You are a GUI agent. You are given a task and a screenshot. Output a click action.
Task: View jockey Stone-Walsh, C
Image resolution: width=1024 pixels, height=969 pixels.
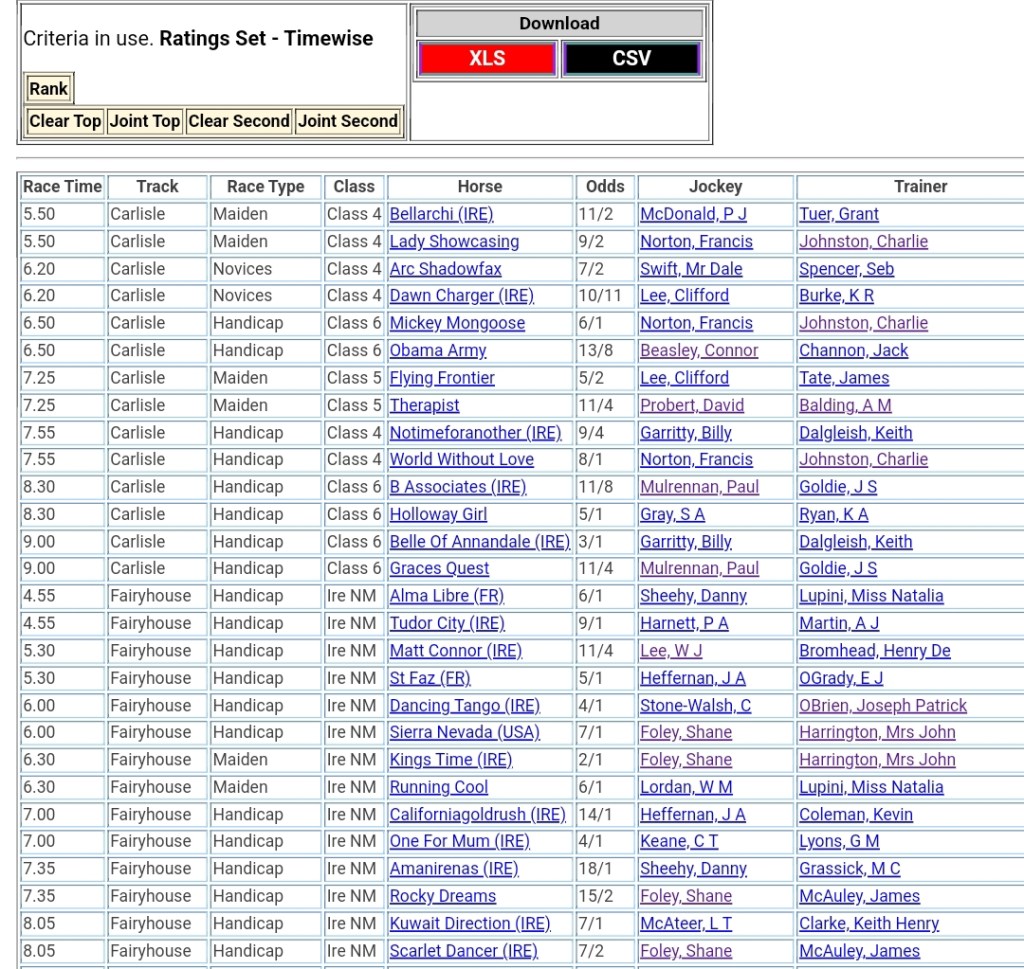[695, 705]
